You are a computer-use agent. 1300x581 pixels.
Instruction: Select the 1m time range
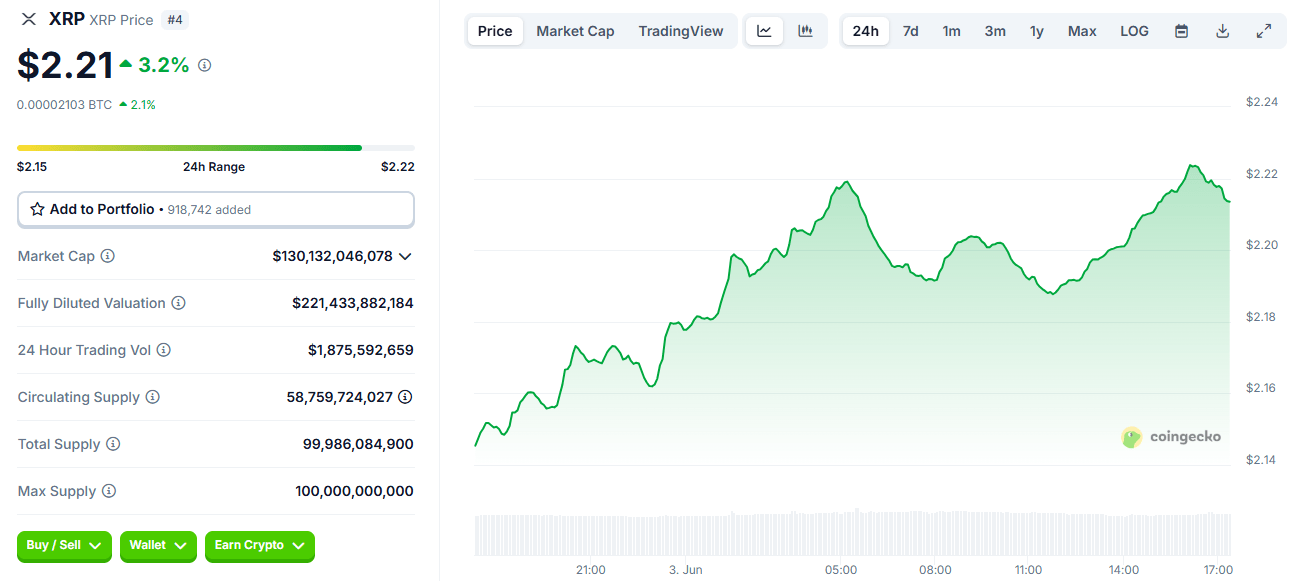[x=951, y=31]
